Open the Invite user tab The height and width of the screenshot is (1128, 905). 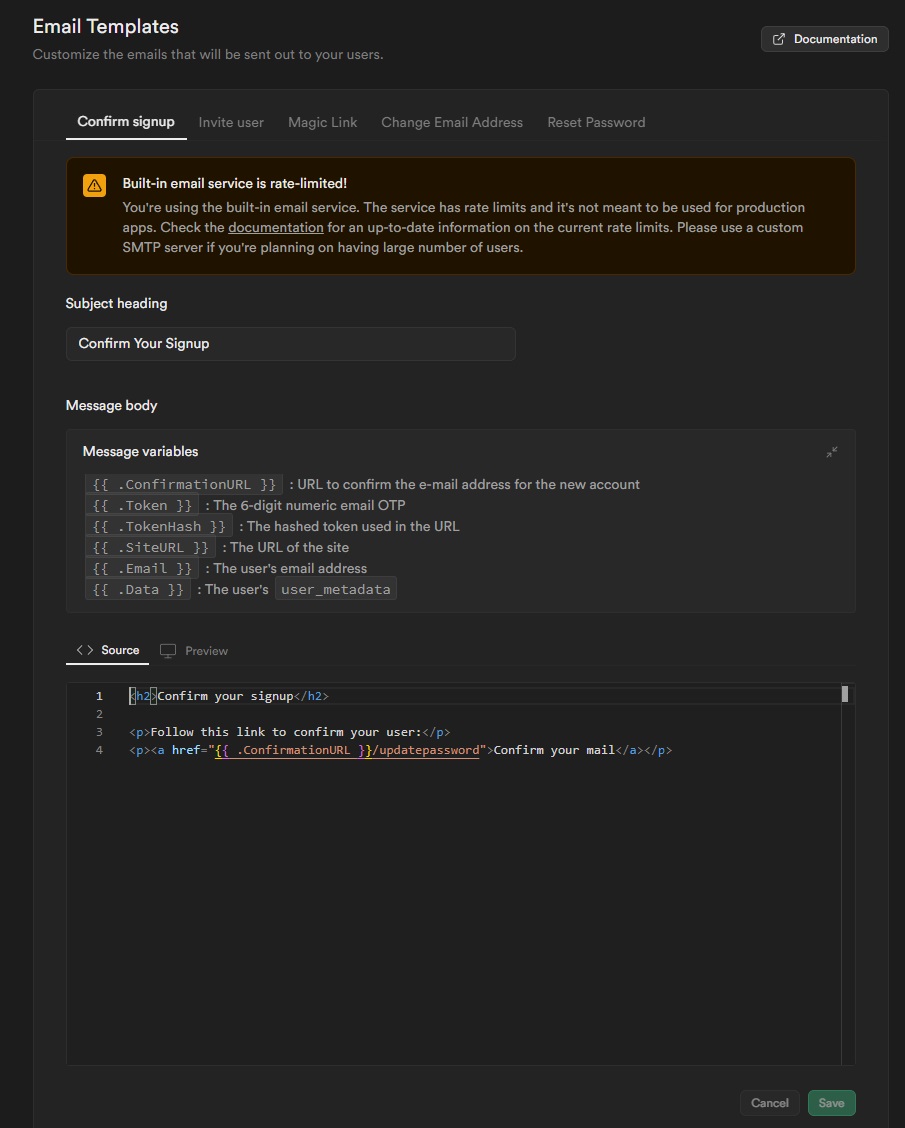click(x=231, y=122)
